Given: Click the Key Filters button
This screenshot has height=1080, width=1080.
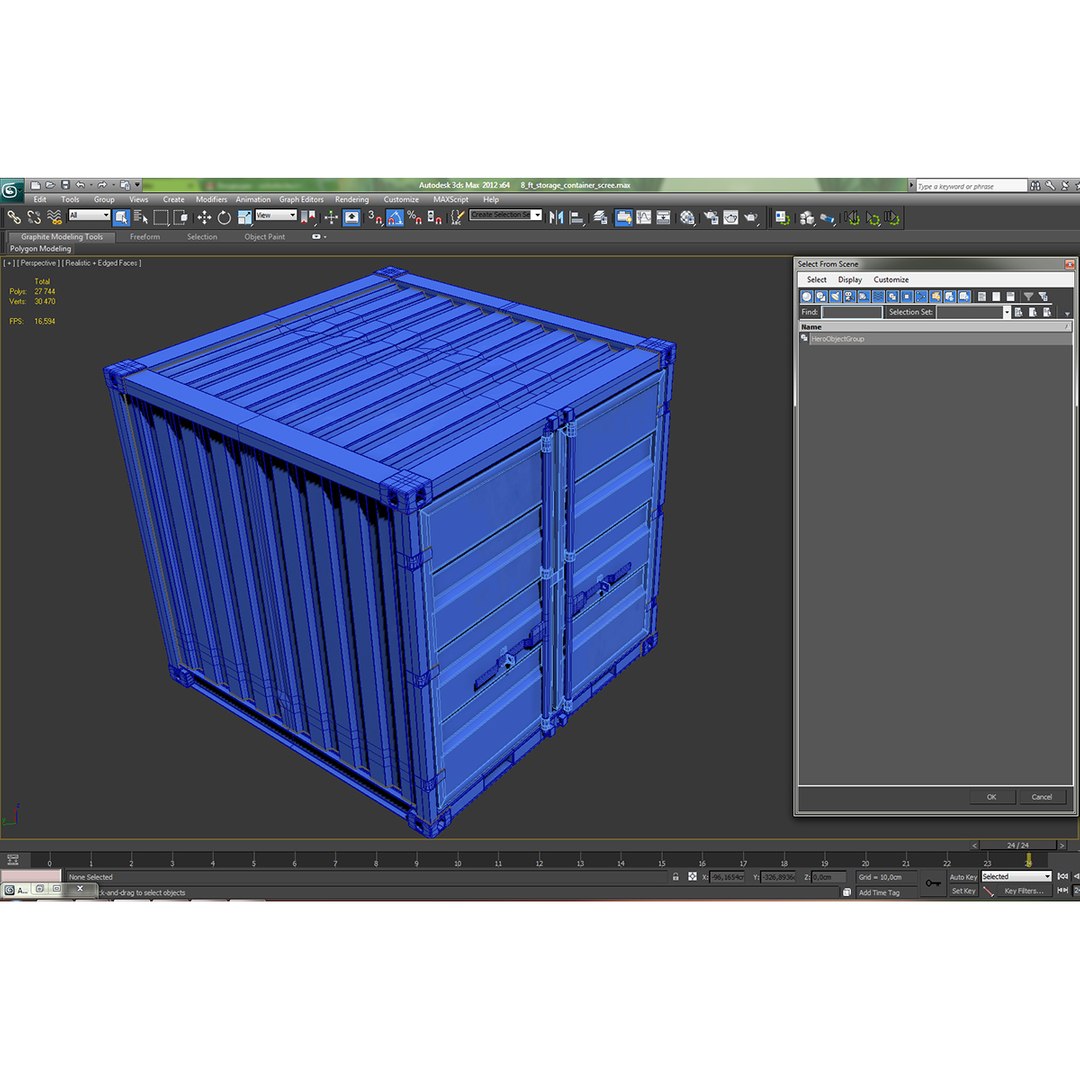Looking at the screenshot, I should click(1024, 891).
